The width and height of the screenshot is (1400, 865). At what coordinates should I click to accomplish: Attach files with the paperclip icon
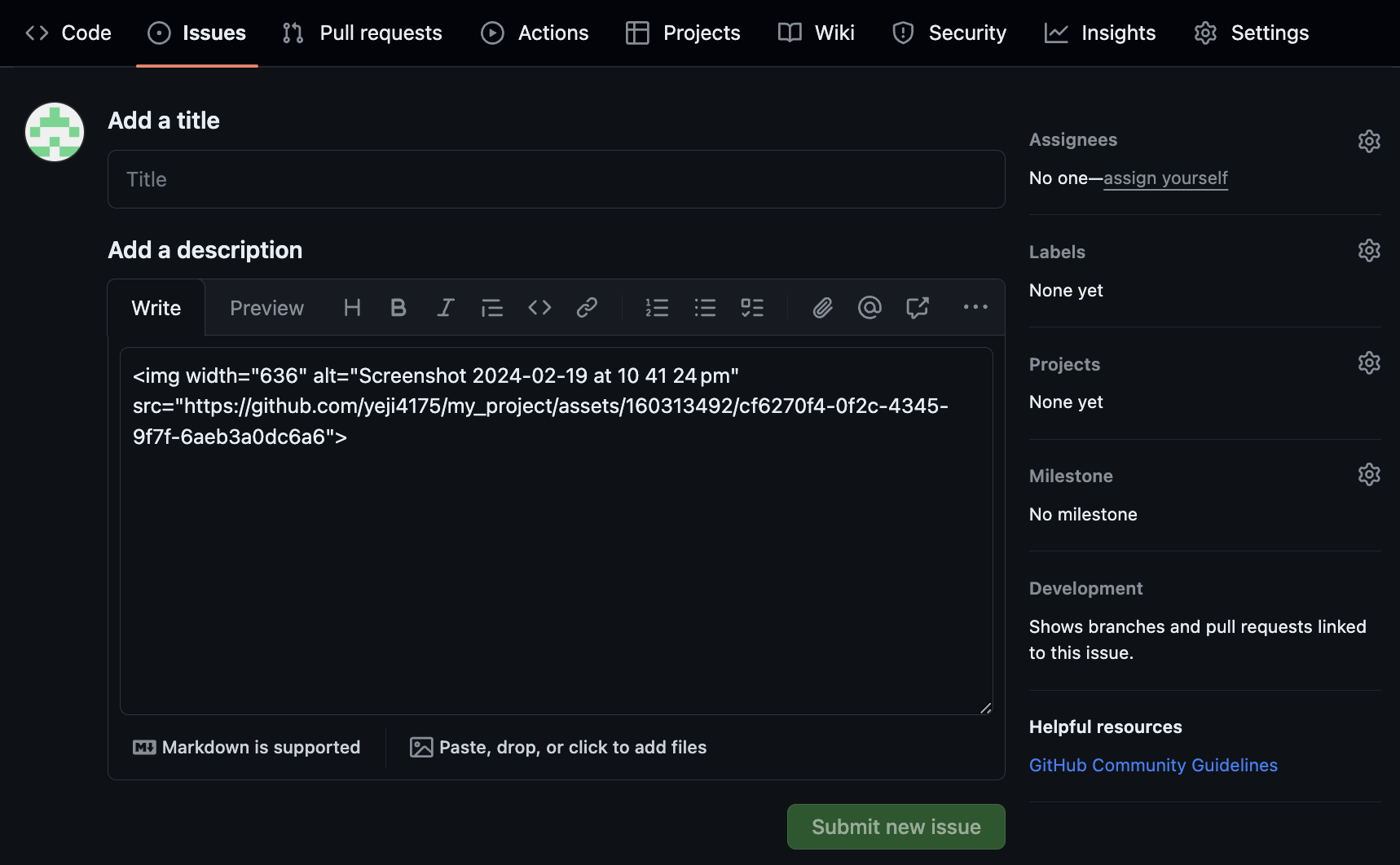coord(822,308)
